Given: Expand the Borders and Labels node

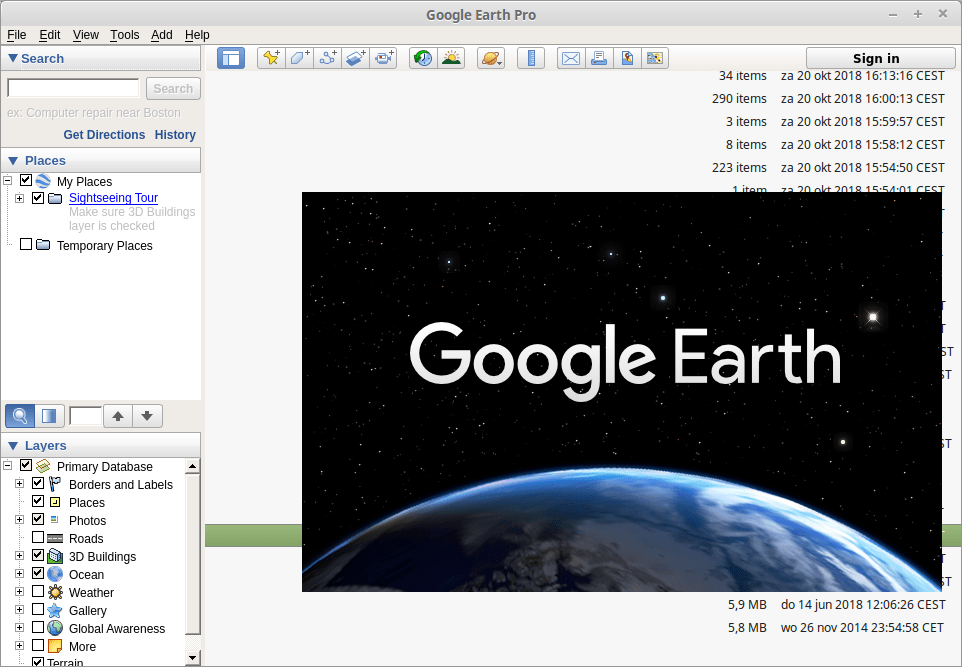Looking at the screenshot, I should click(20, 484).
